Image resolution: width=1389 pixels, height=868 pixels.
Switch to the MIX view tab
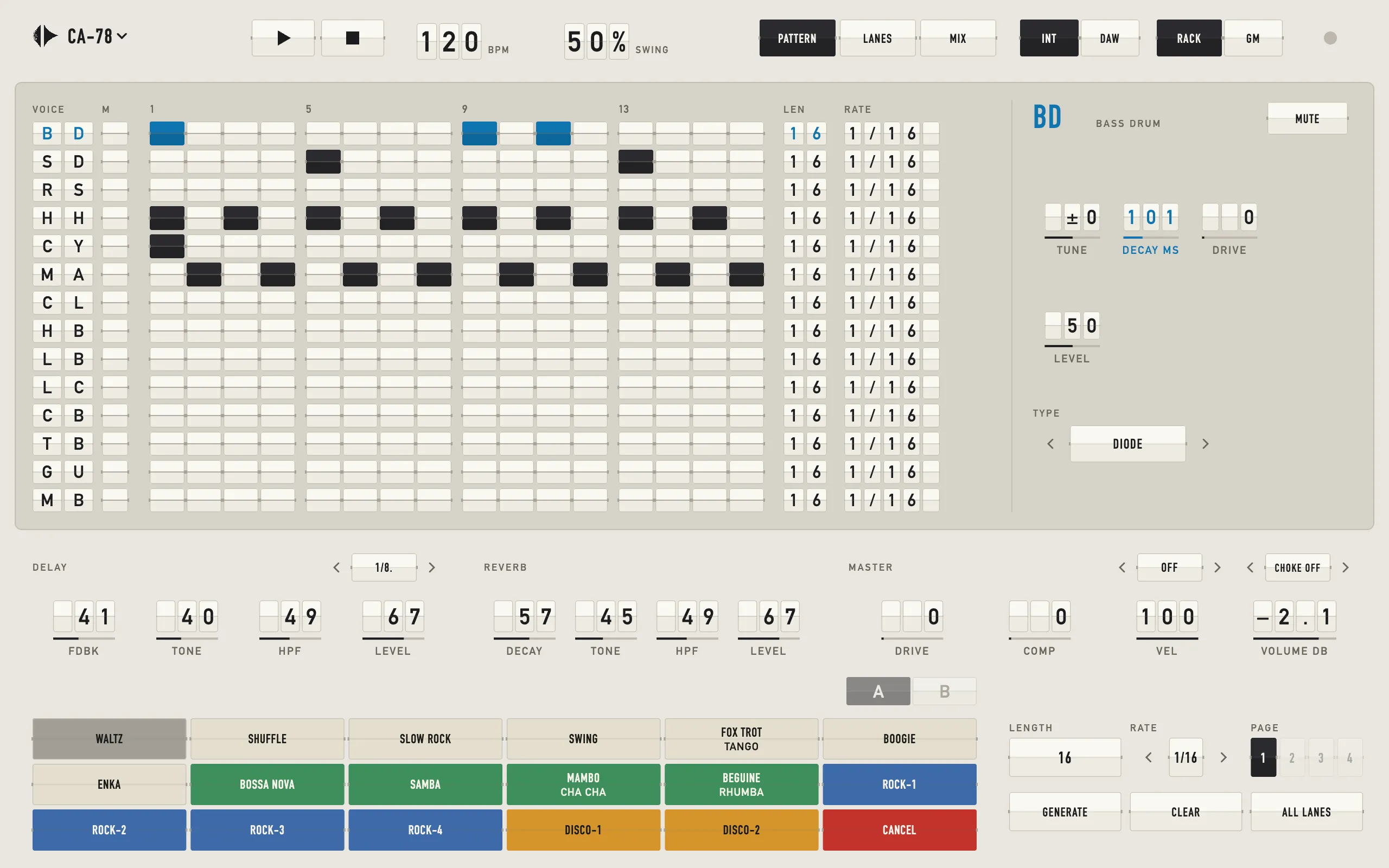tap(957, 38)
